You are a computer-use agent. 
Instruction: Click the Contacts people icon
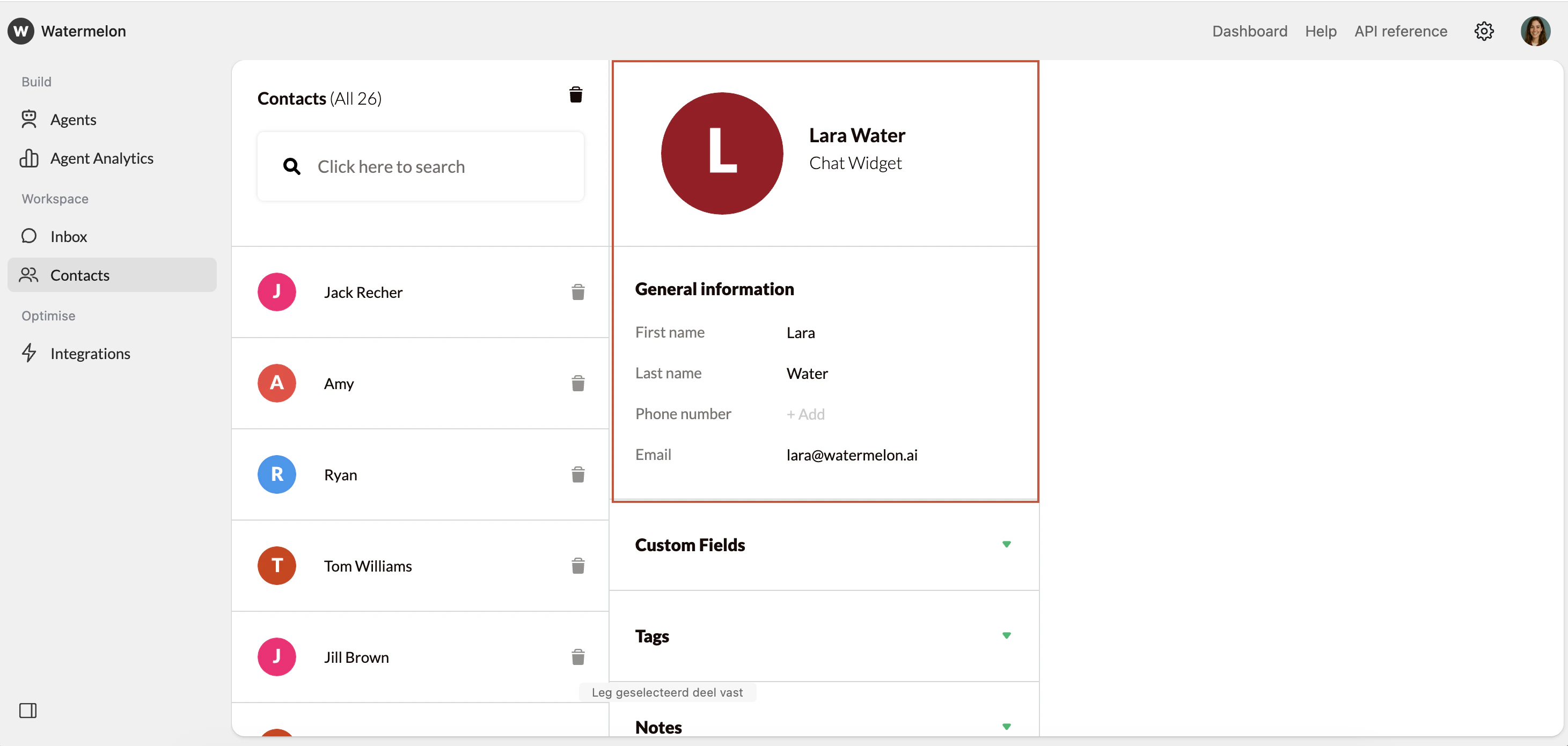click(28, 275)
